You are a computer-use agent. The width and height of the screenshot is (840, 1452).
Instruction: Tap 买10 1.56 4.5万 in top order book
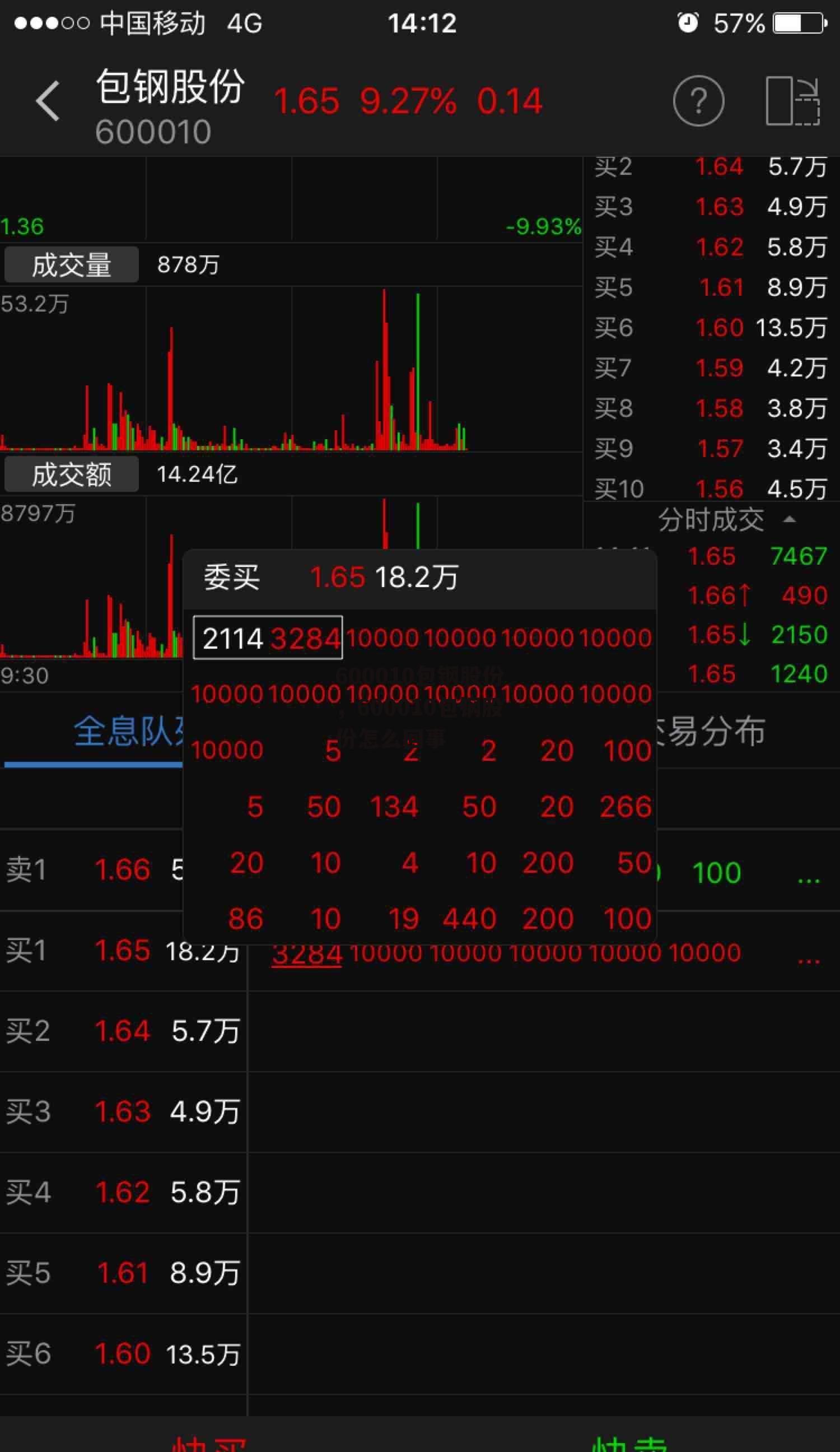pyautogui.click(x=712, y=488)
